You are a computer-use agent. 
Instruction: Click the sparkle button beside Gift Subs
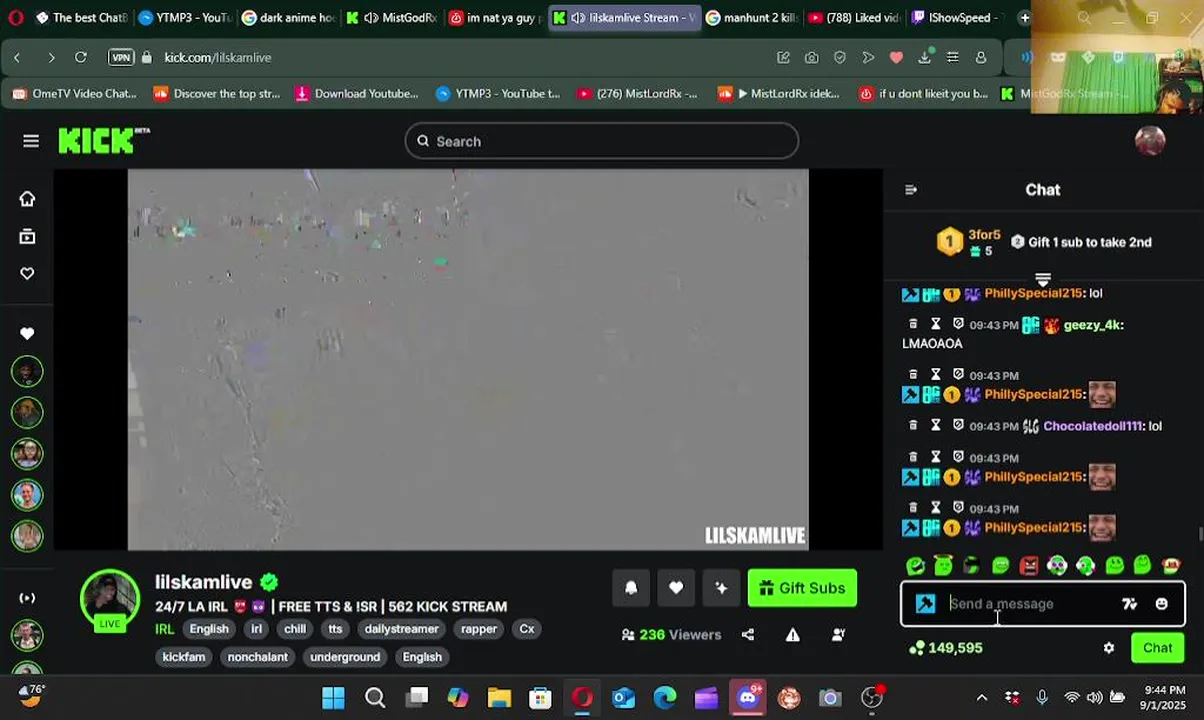click(x=721, y=588)
